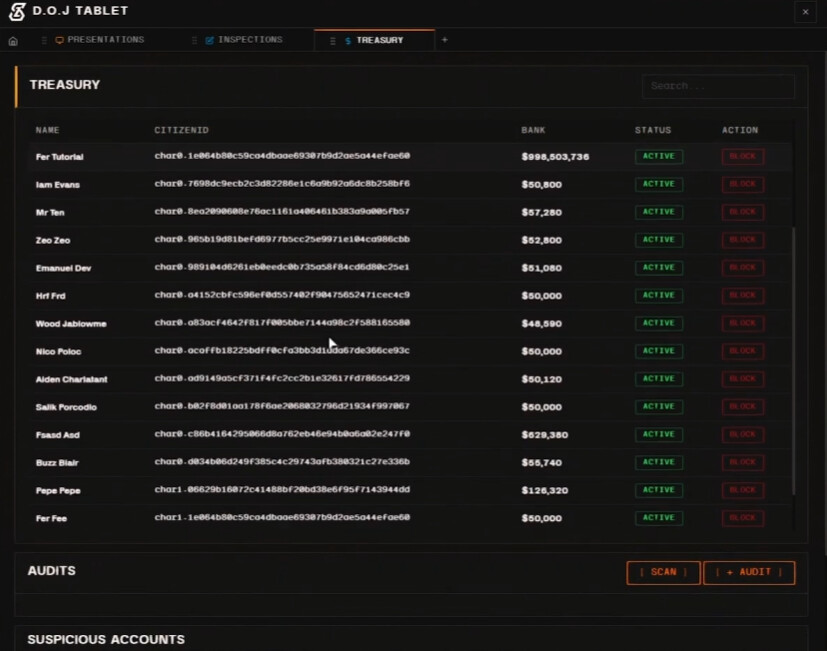
Task: Click the drag handle on Treasury tab
Action: point(333,41)
